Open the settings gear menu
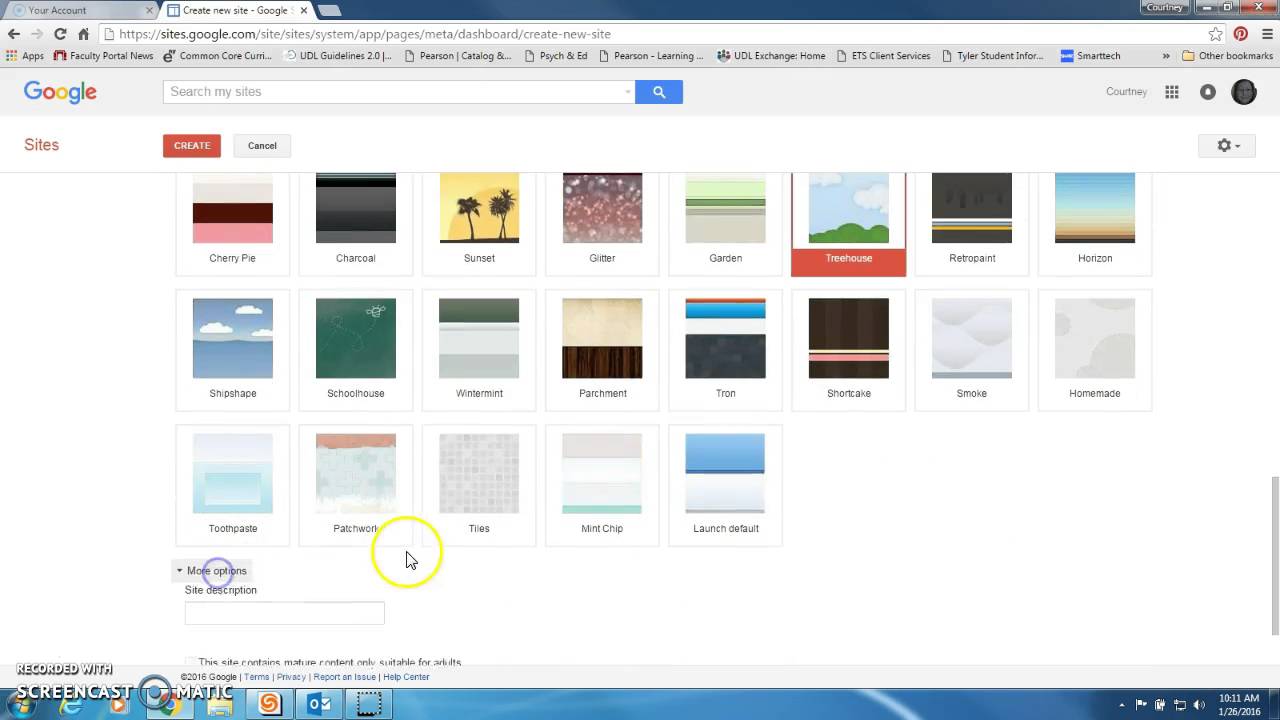 click(1227, 145)
